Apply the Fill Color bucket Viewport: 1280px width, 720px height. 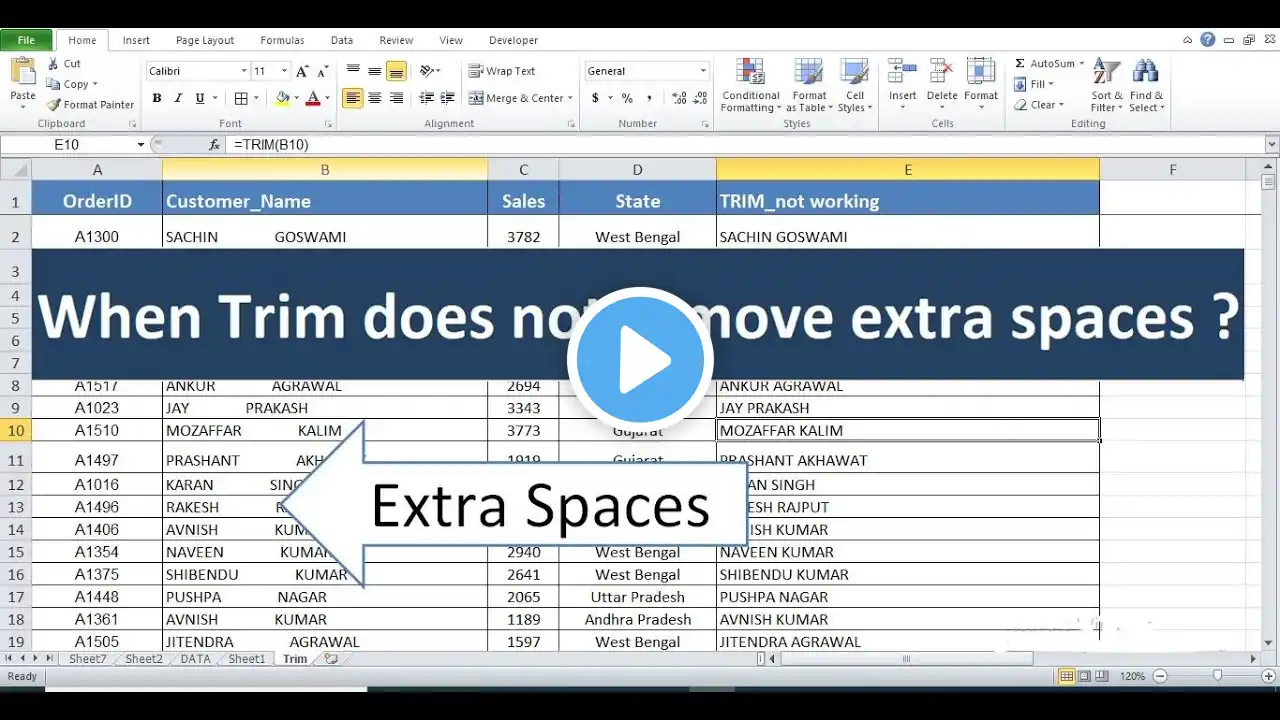(282, 98)
